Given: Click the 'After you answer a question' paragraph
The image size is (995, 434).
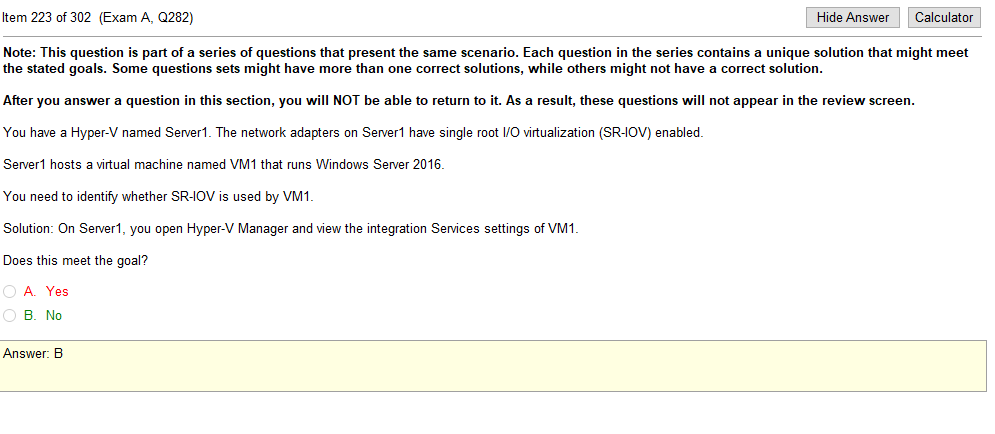Looking at the screenshot, I should [x=459, y=101].
